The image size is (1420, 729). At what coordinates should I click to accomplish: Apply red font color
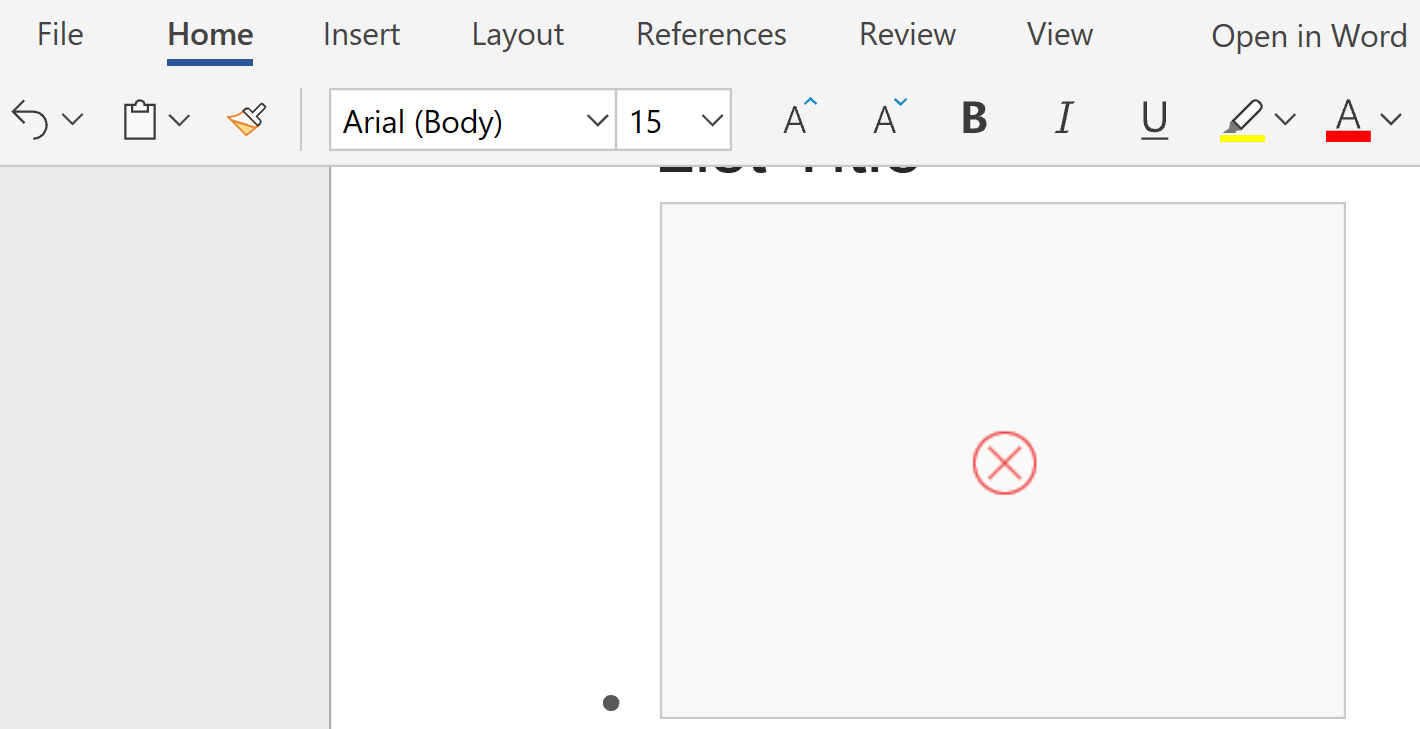tap(1348, 121)
